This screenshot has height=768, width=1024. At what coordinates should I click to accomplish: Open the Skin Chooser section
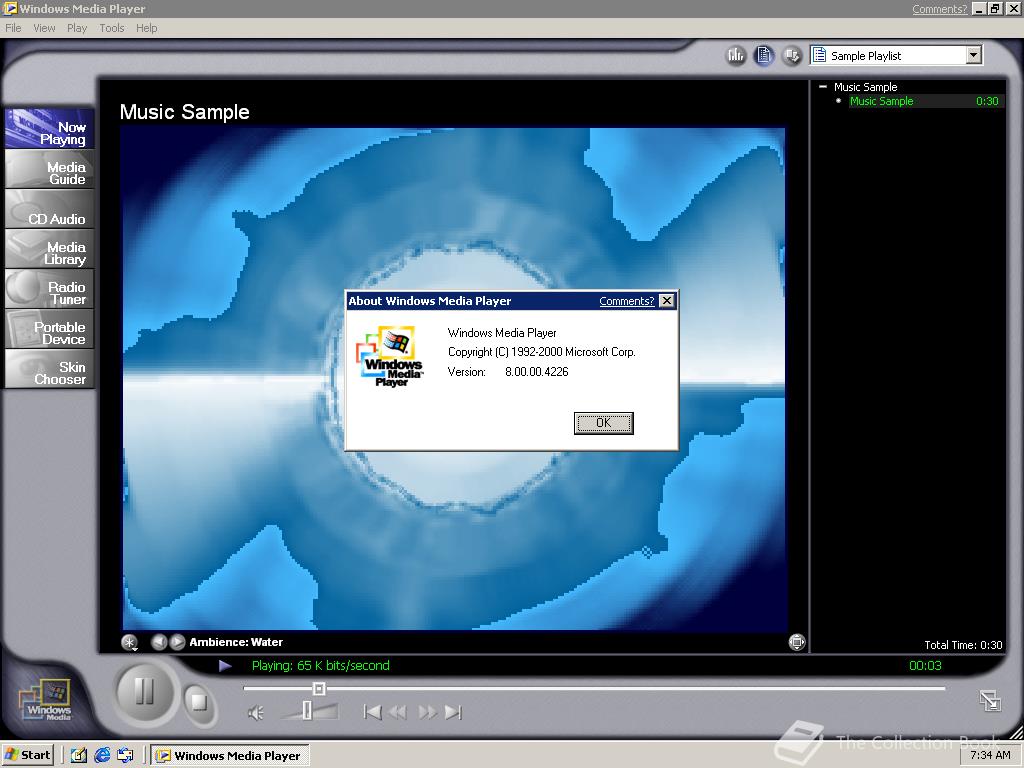pyautogui.click(x=50, y=370)
